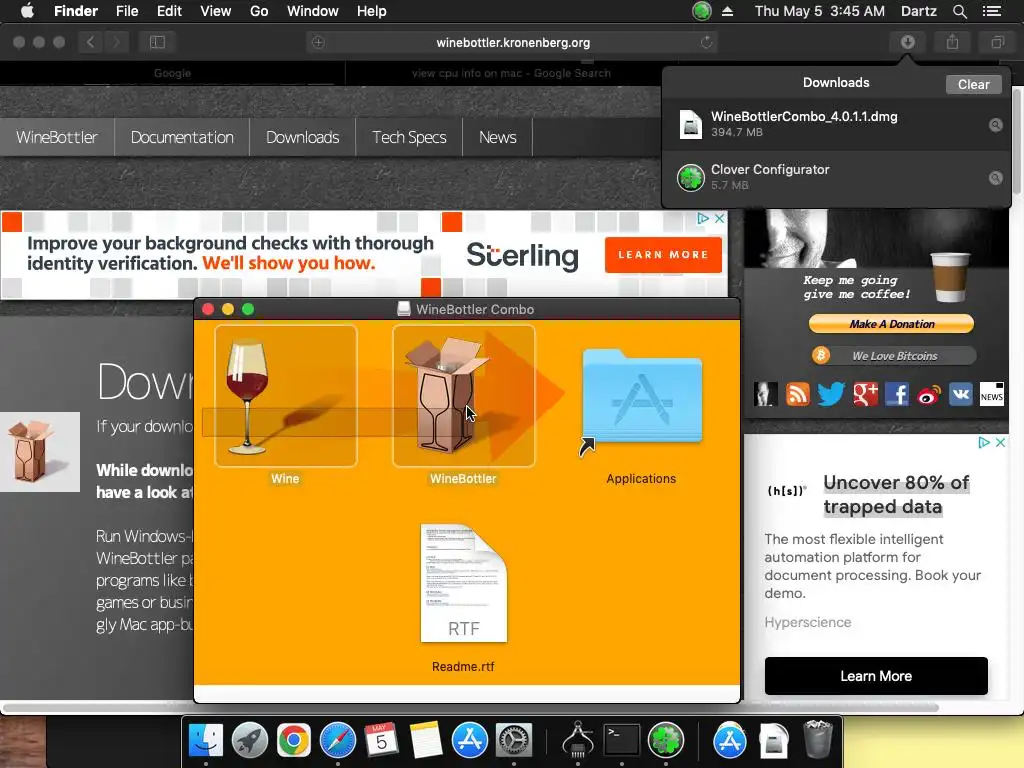Switch to the Tech Specs site tab
The width and height of the screenshot is (1024, 768).
click(409, 137)
